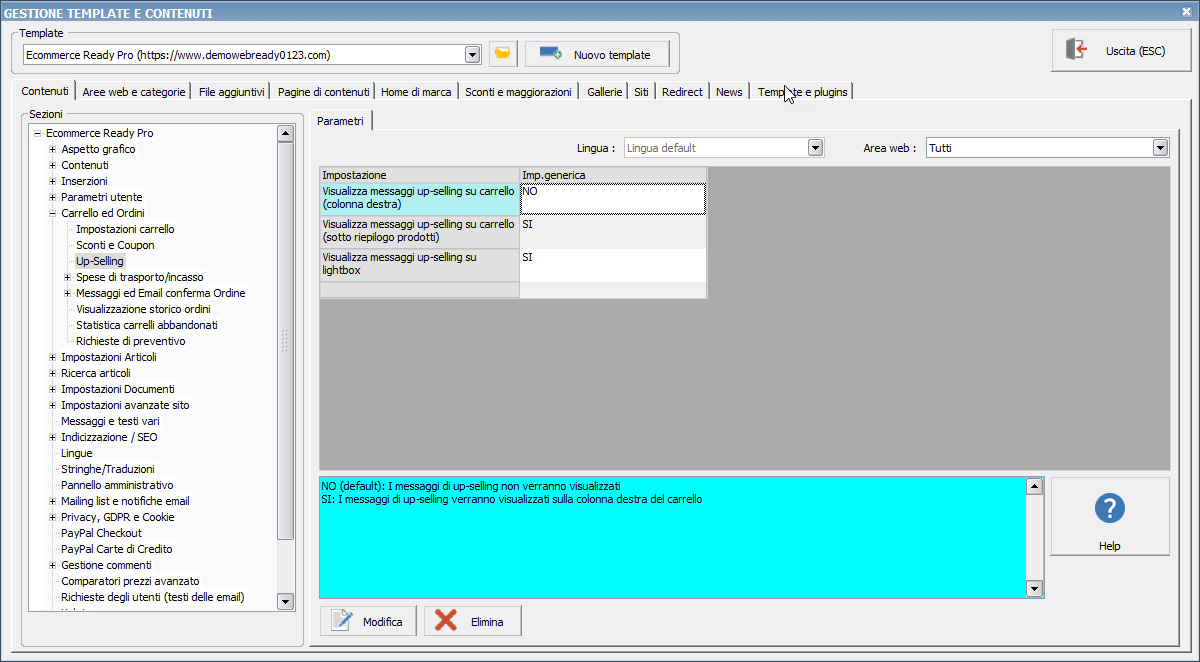Open the Gallerie tab
Image resolution: width=1200 pixels, height=662 pixels.
(x=605, y=91)
